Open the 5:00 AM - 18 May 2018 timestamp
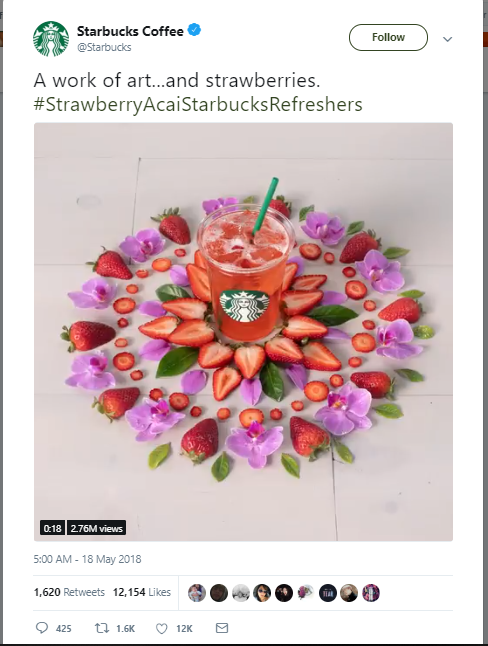Screen dimensions: 488x646 pyautogui.click(x=87, y=559)
